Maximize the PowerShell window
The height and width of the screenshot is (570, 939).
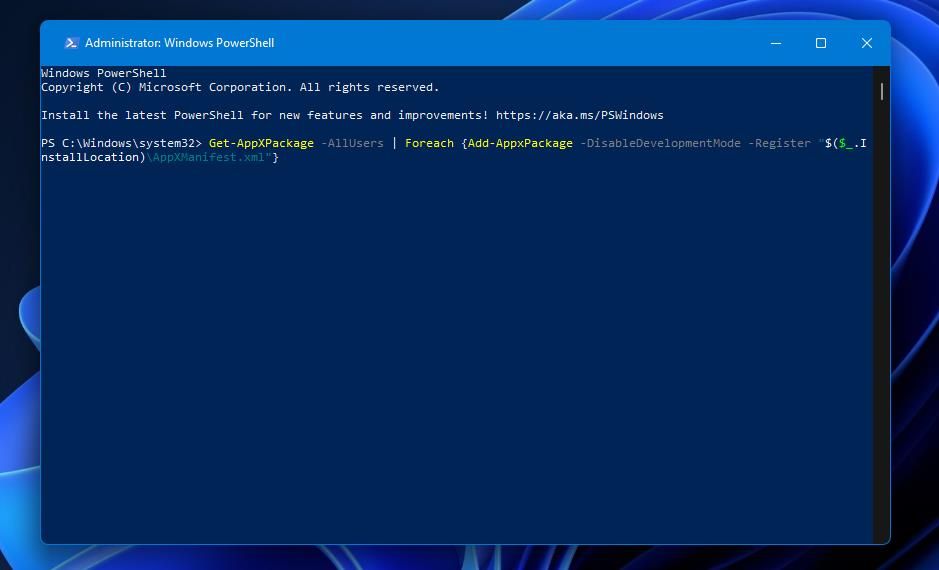(x=821, y=43)
